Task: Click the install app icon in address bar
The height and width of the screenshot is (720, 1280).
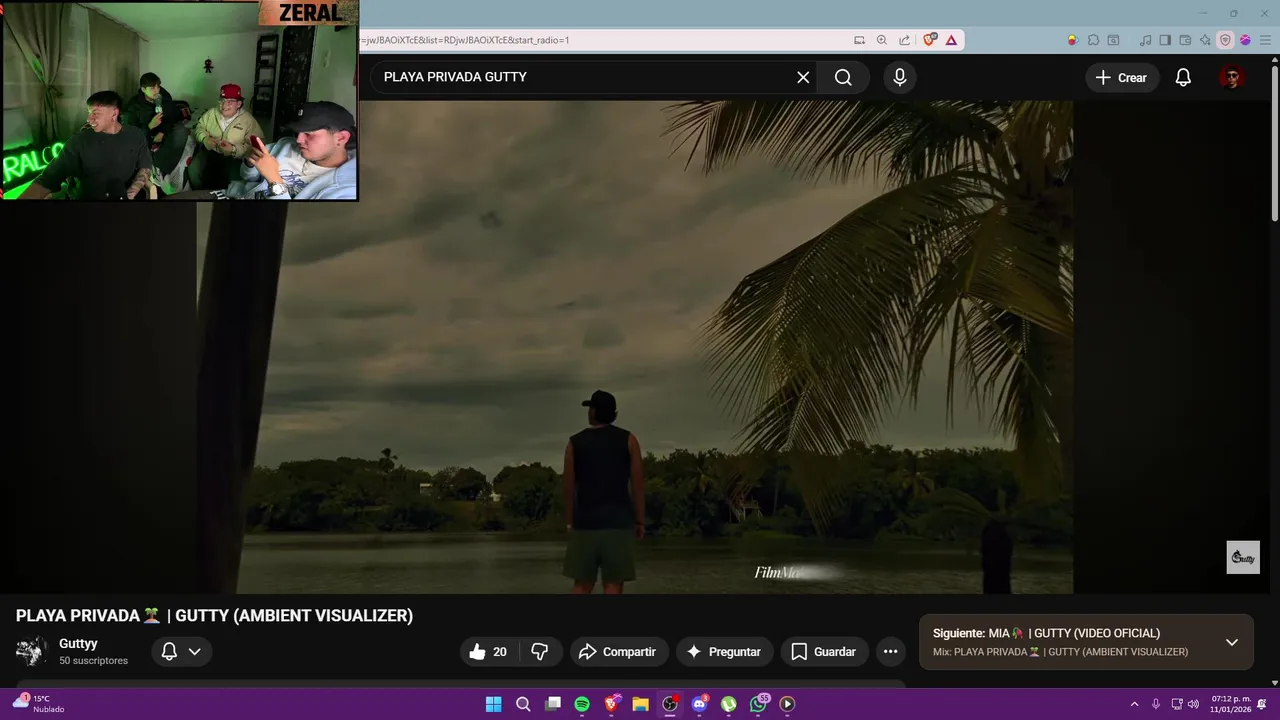Action: [x=859, y=40]
